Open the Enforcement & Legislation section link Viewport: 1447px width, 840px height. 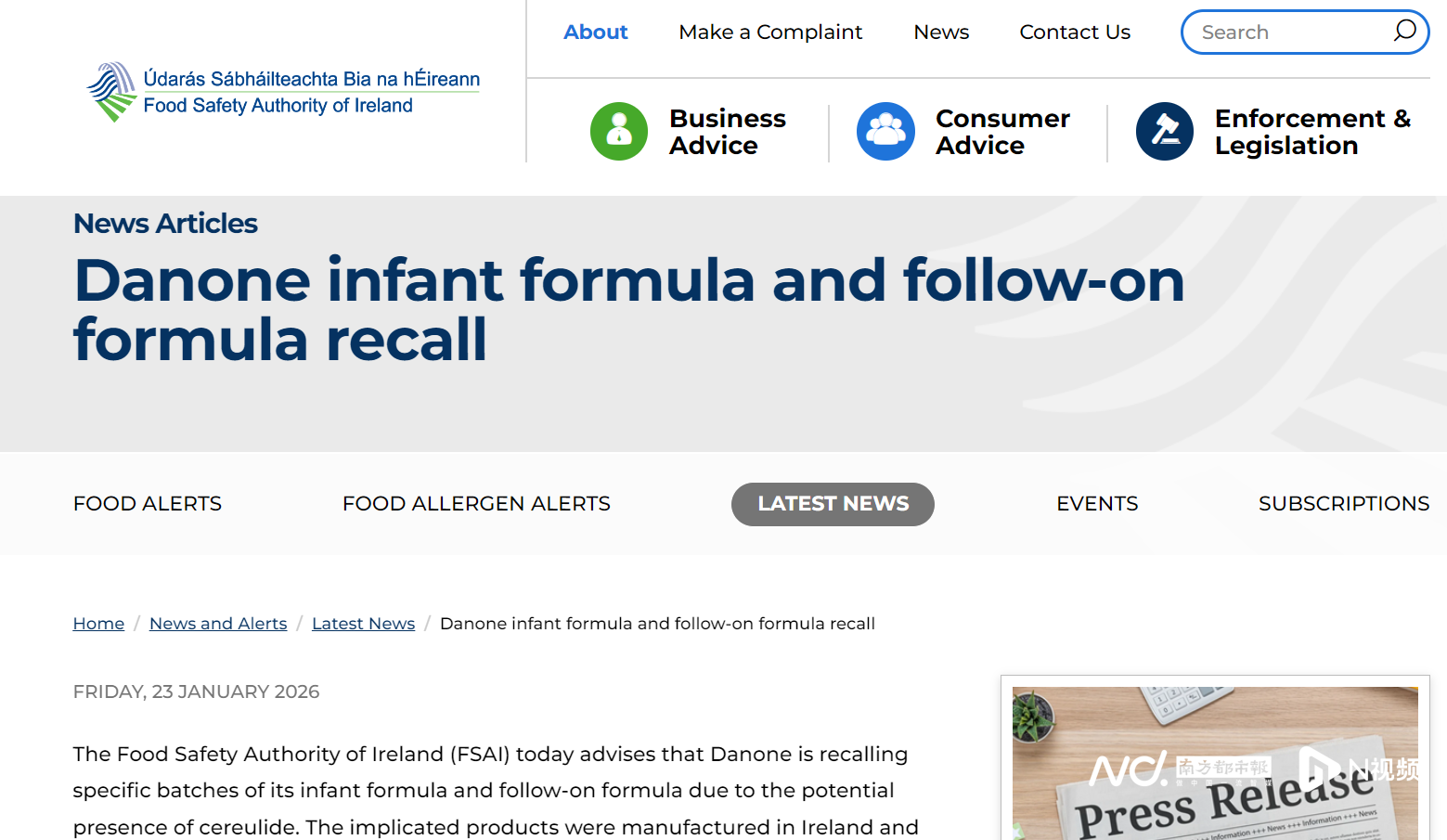tap(1312, 132)
